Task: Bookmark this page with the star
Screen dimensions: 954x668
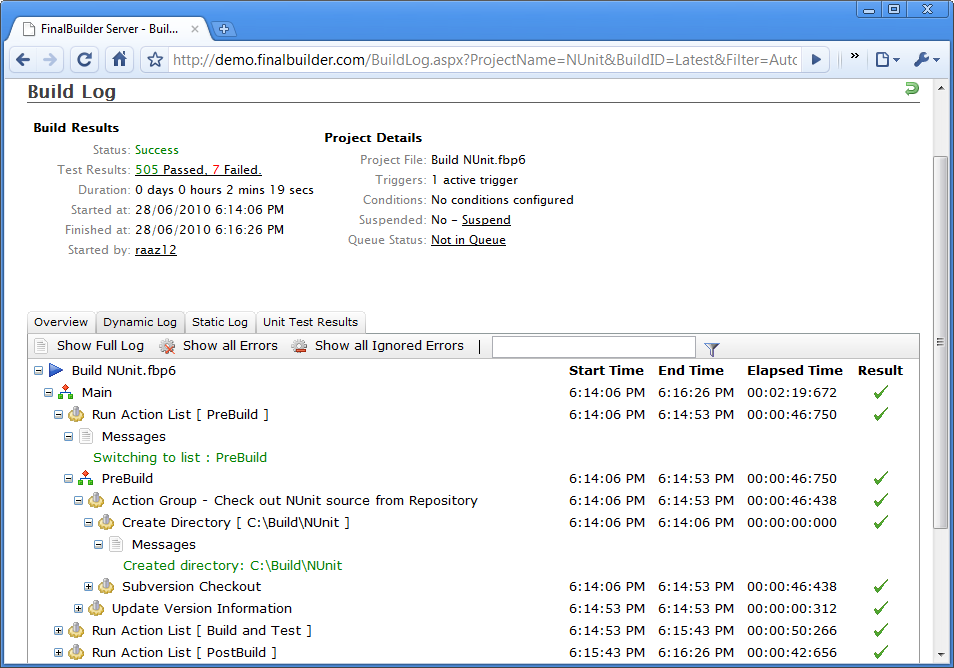Action: click(155, 60)
